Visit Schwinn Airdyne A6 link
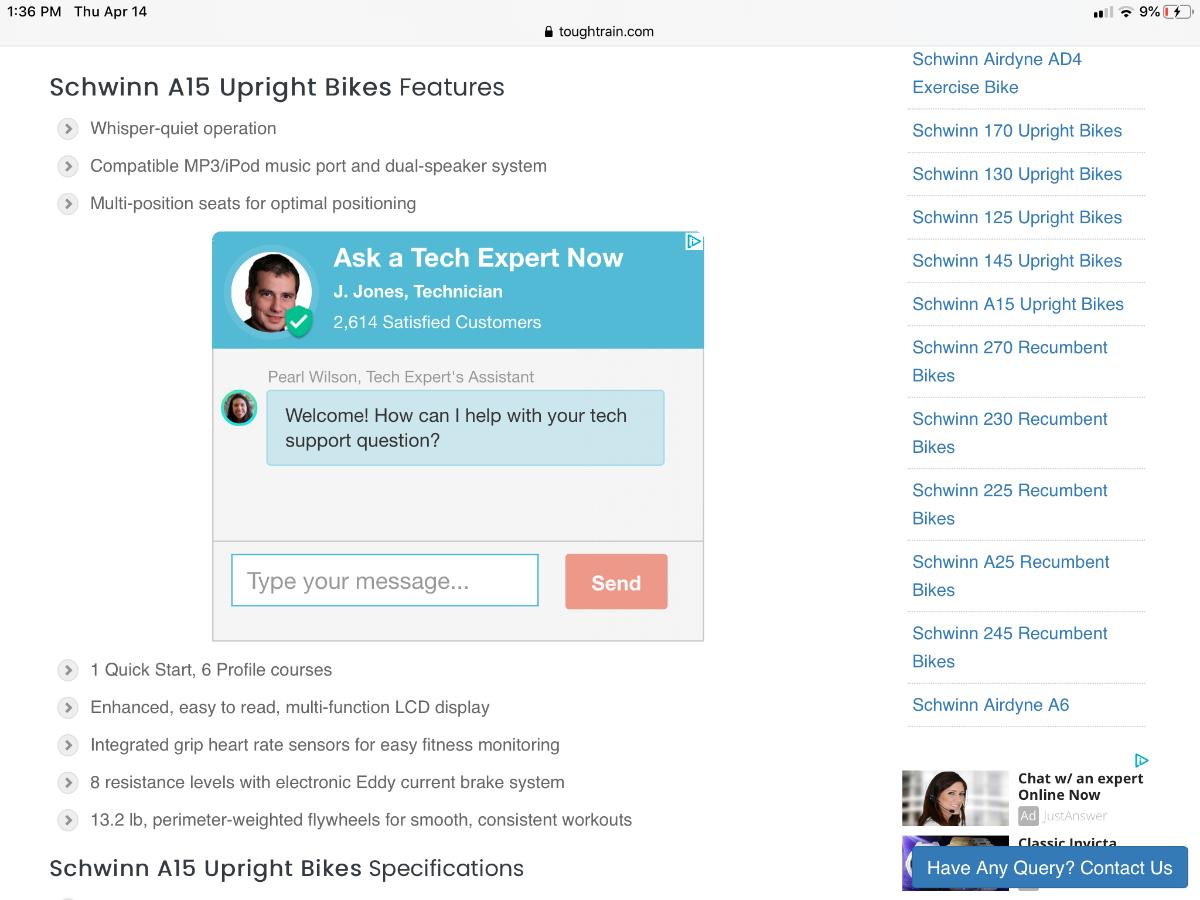This screenshot has height=900, width=1200. pyautogui.click(x=990, y=705)
